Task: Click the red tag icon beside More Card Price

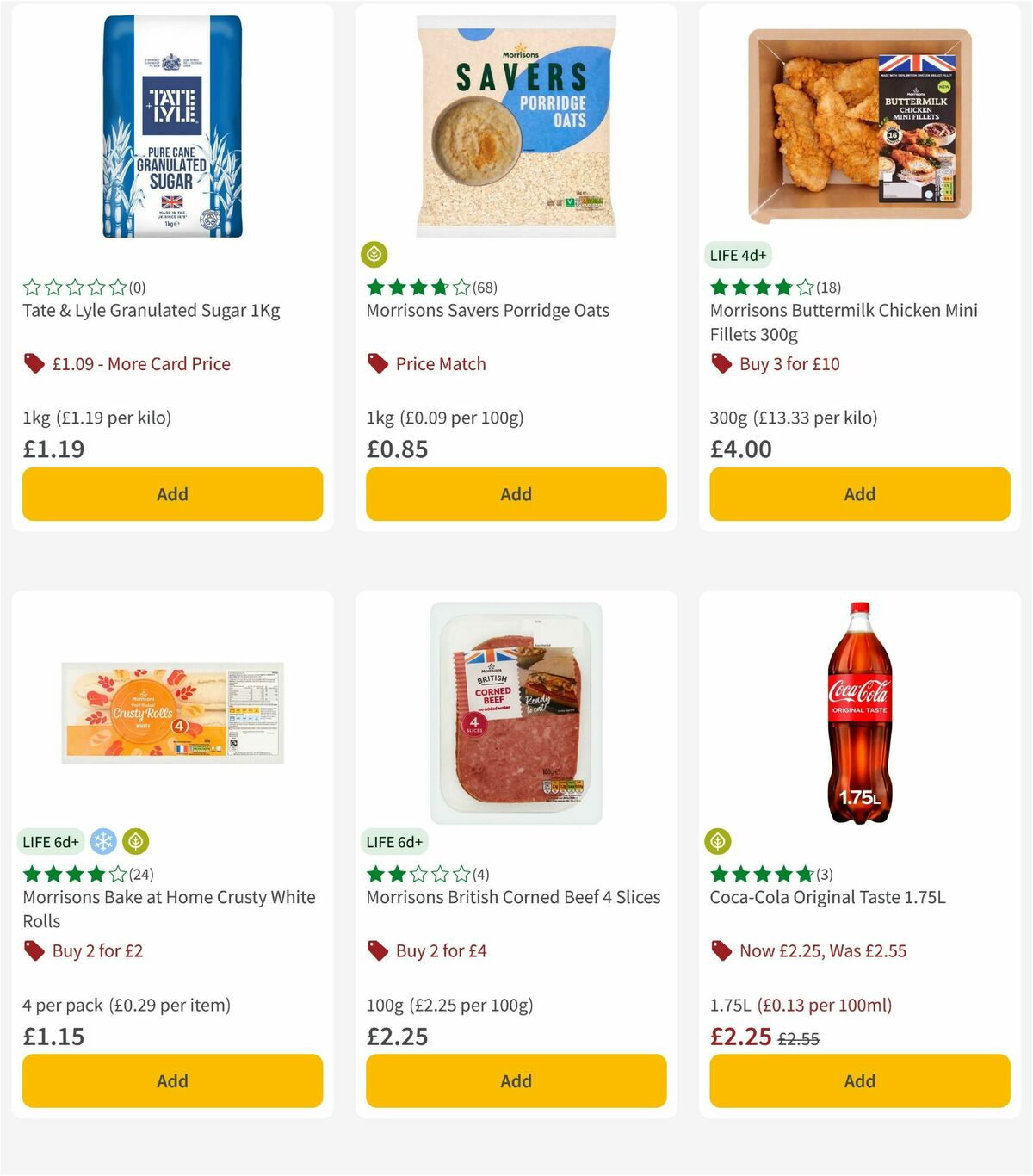Action: tap(34, 363)
